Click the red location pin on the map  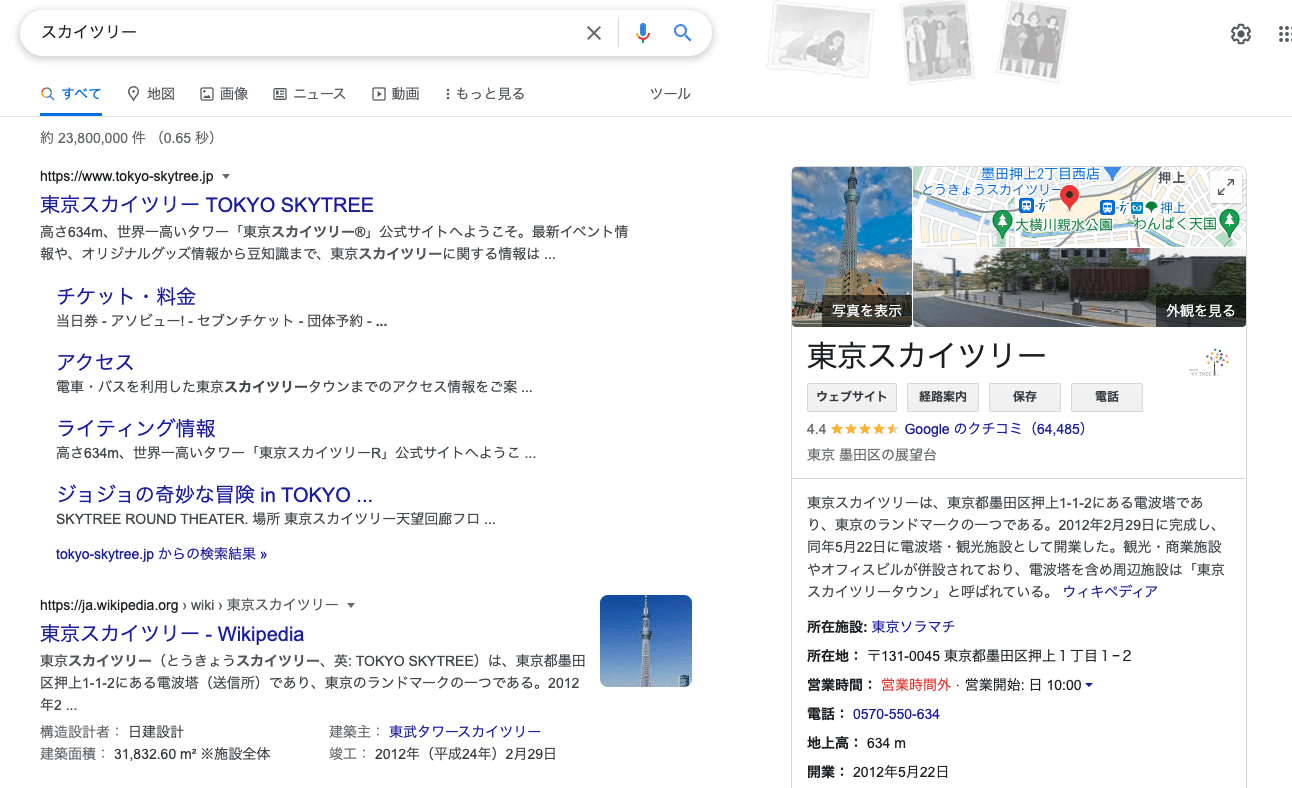coord(1069,198)
